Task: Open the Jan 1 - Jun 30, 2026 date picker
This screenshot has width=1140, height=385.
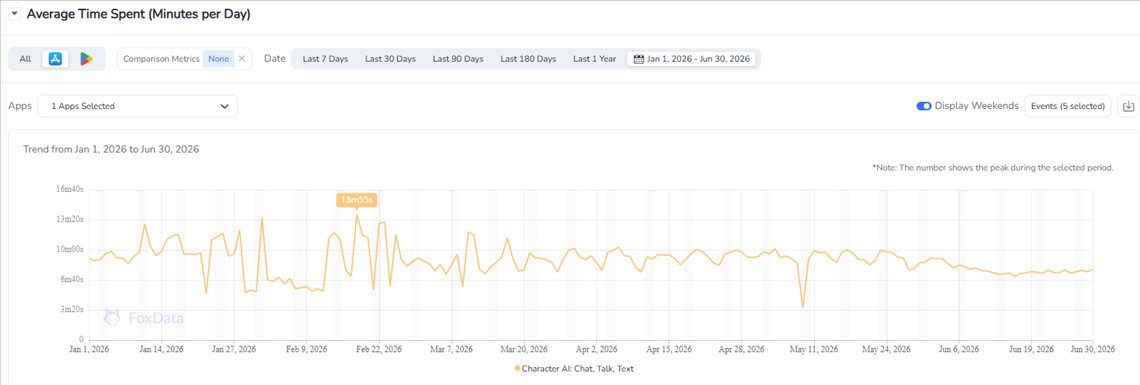Action: [692, 59]
